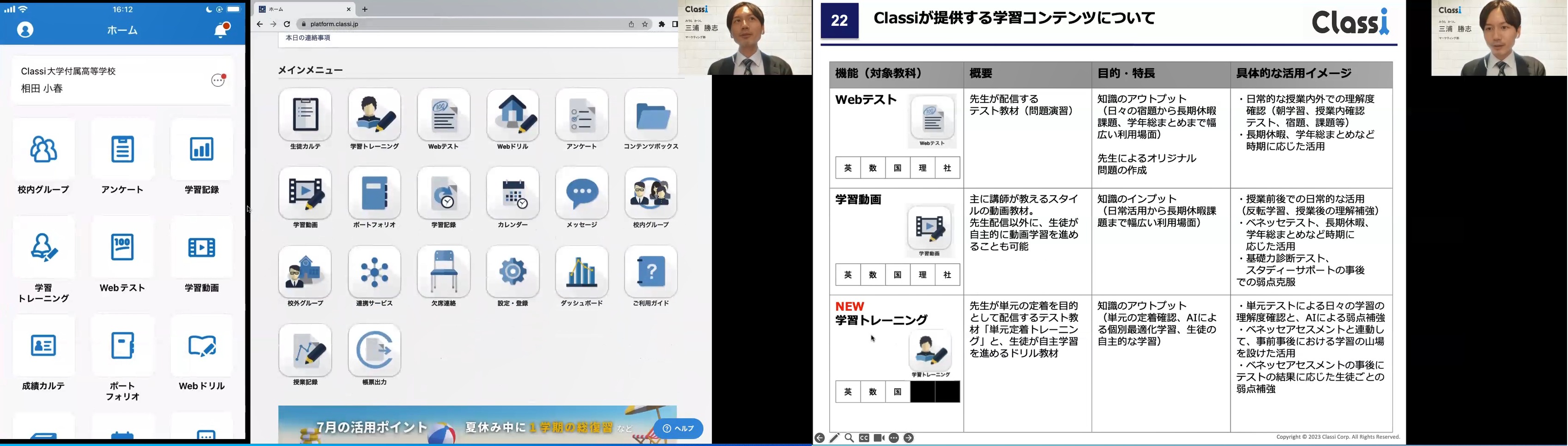Open アンケート icon in browser main menu

582,115
